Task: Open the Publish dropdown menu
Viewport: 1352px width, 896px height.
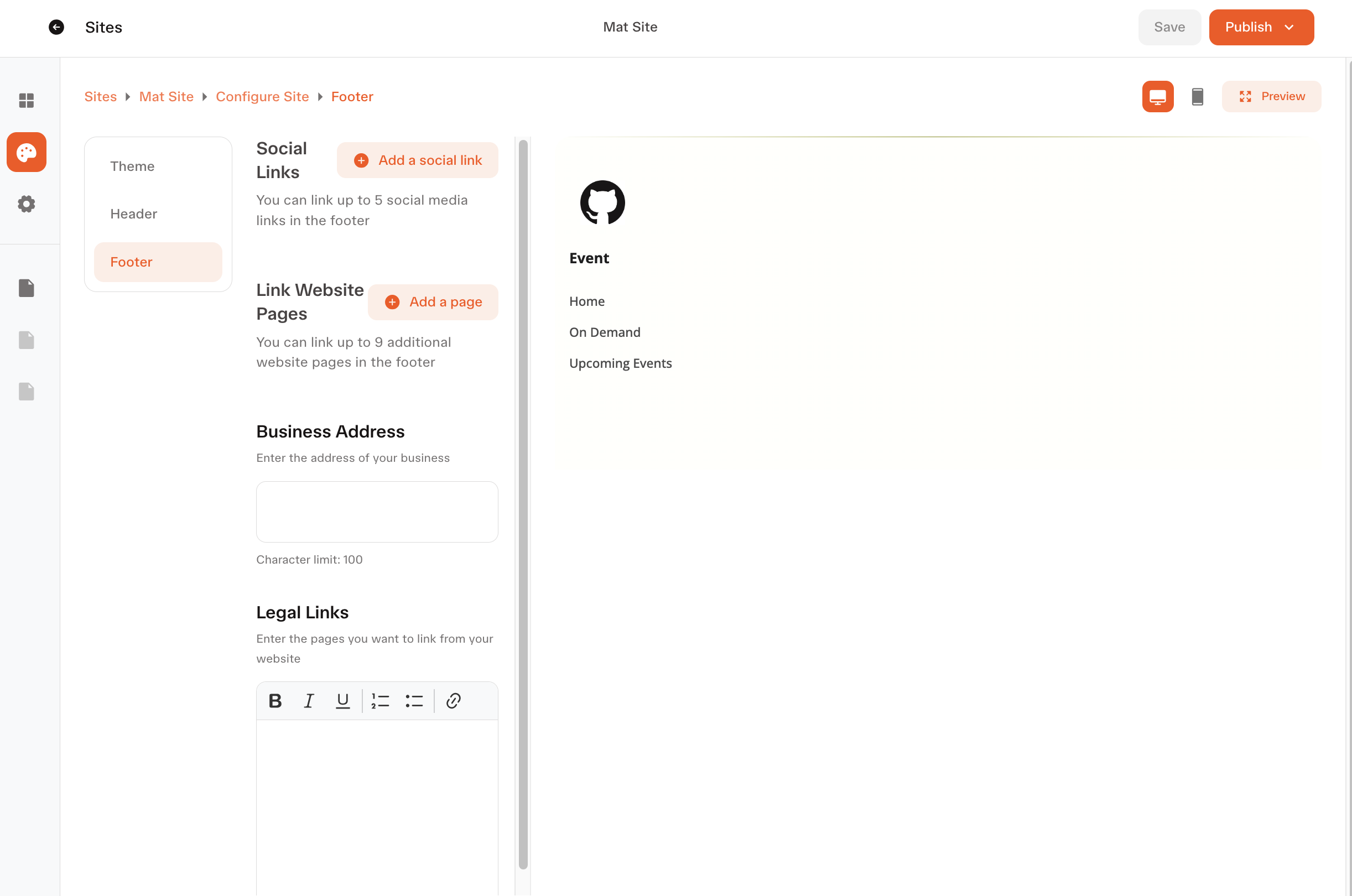Action: point(1261,27)
